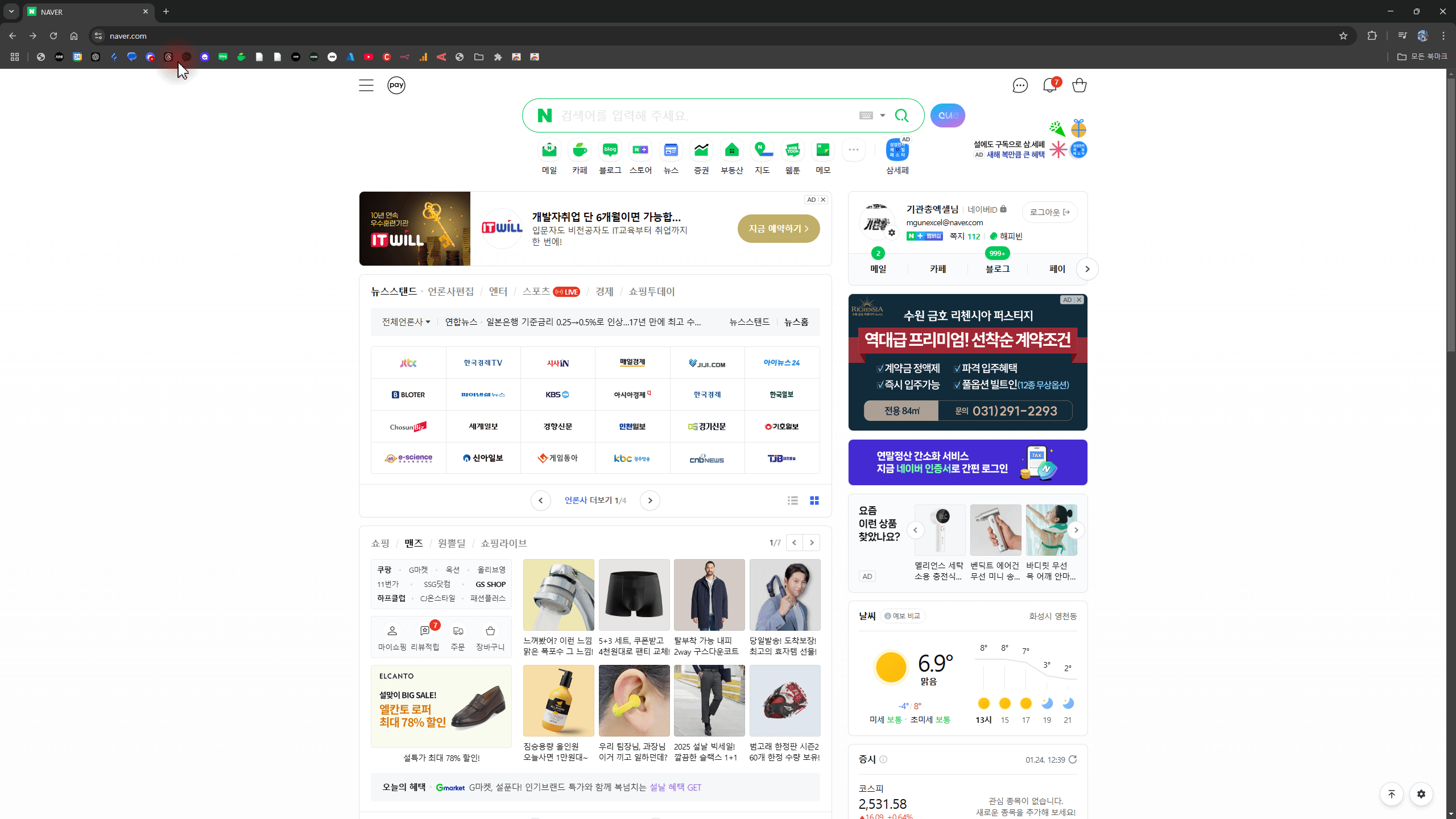
Task: Open the Naver Pay icon
Action: 396,85
